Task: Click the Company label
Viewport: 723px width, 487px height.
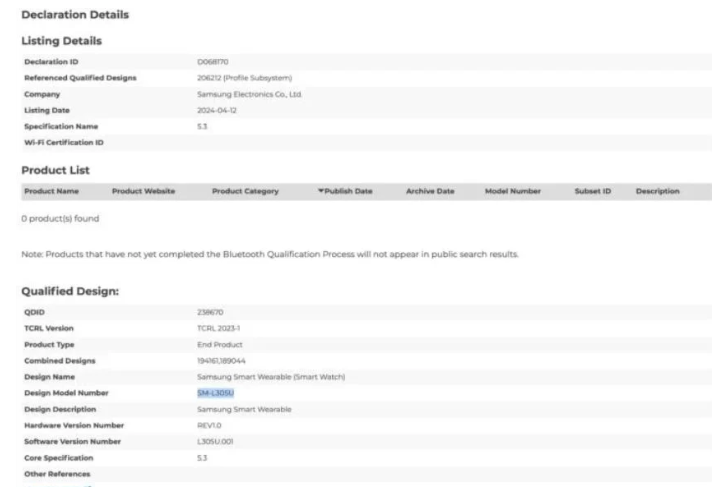Action: (x=42, y=94)
